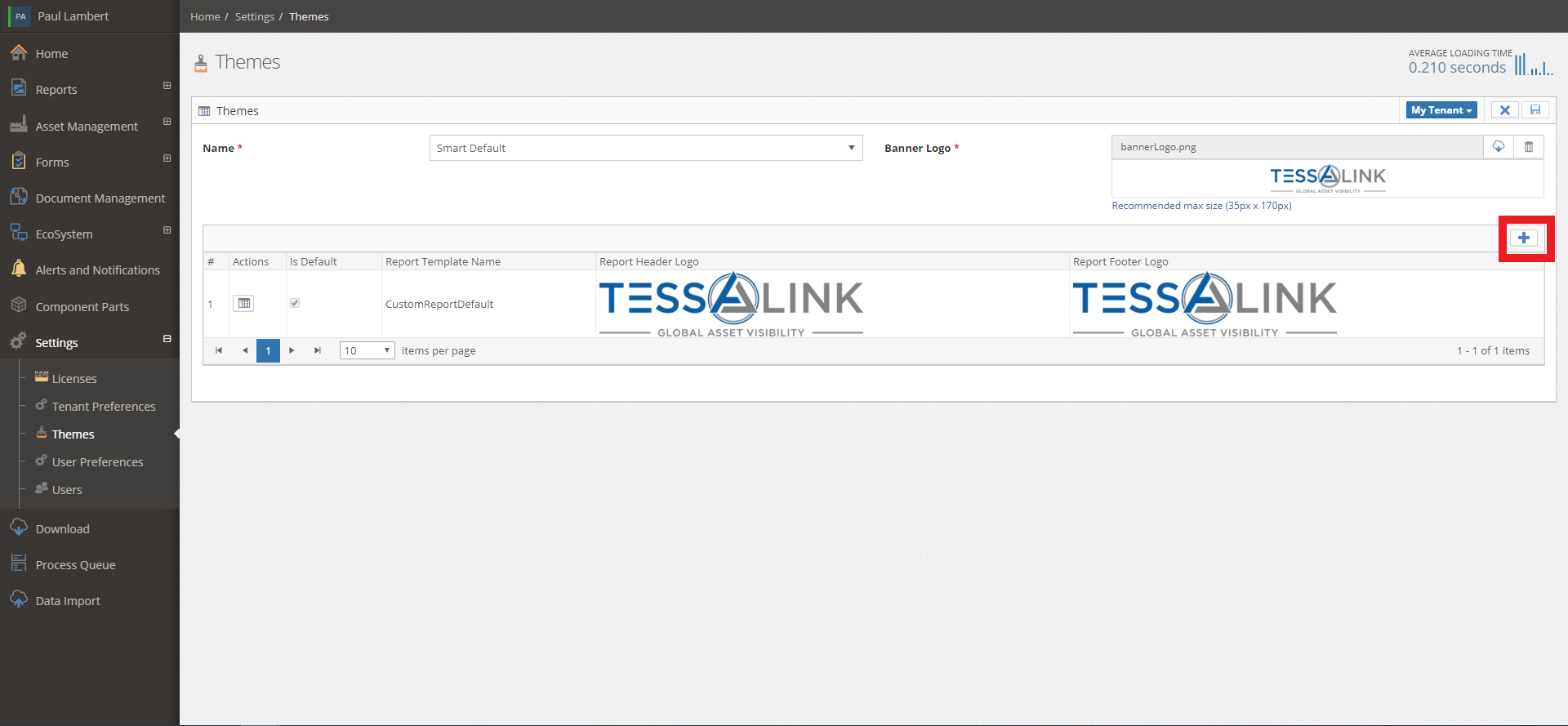Screen dimensions: 1568x726
Task: Open the Name dropdown showing Smart Default
Action: (x=645, y=148)
